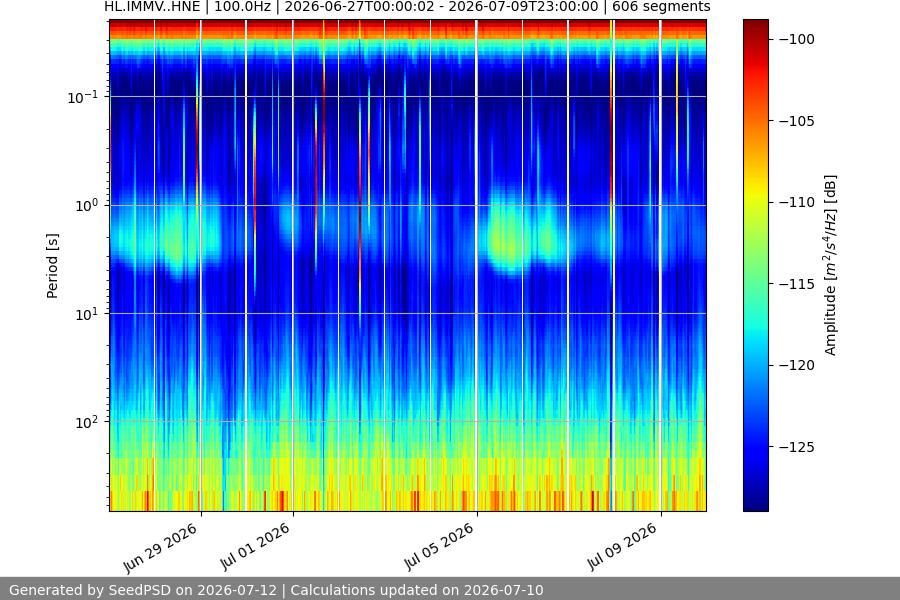
Task: Click the Amplitude [dB] colorbar label
Action: [831, 265]
